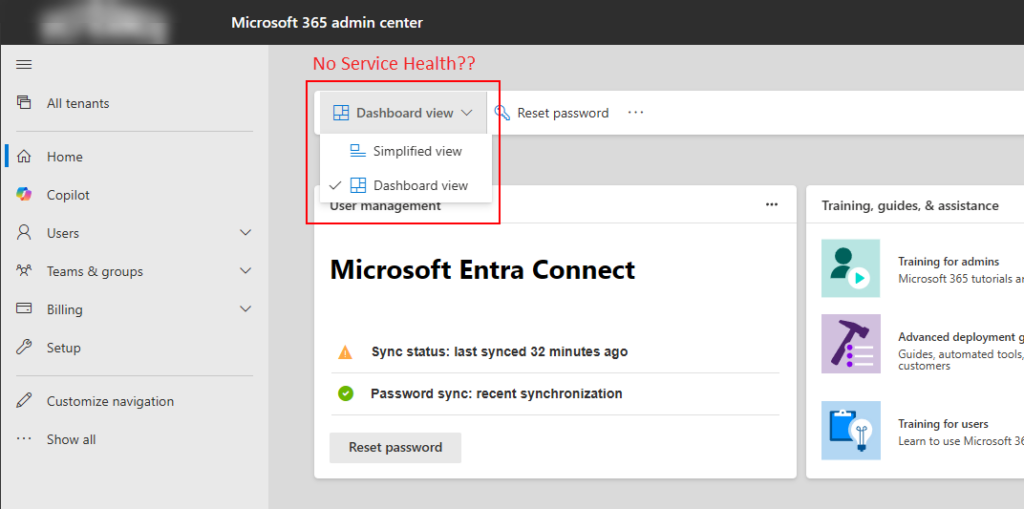Expand the Billing navigation chevron

[246, 310]
